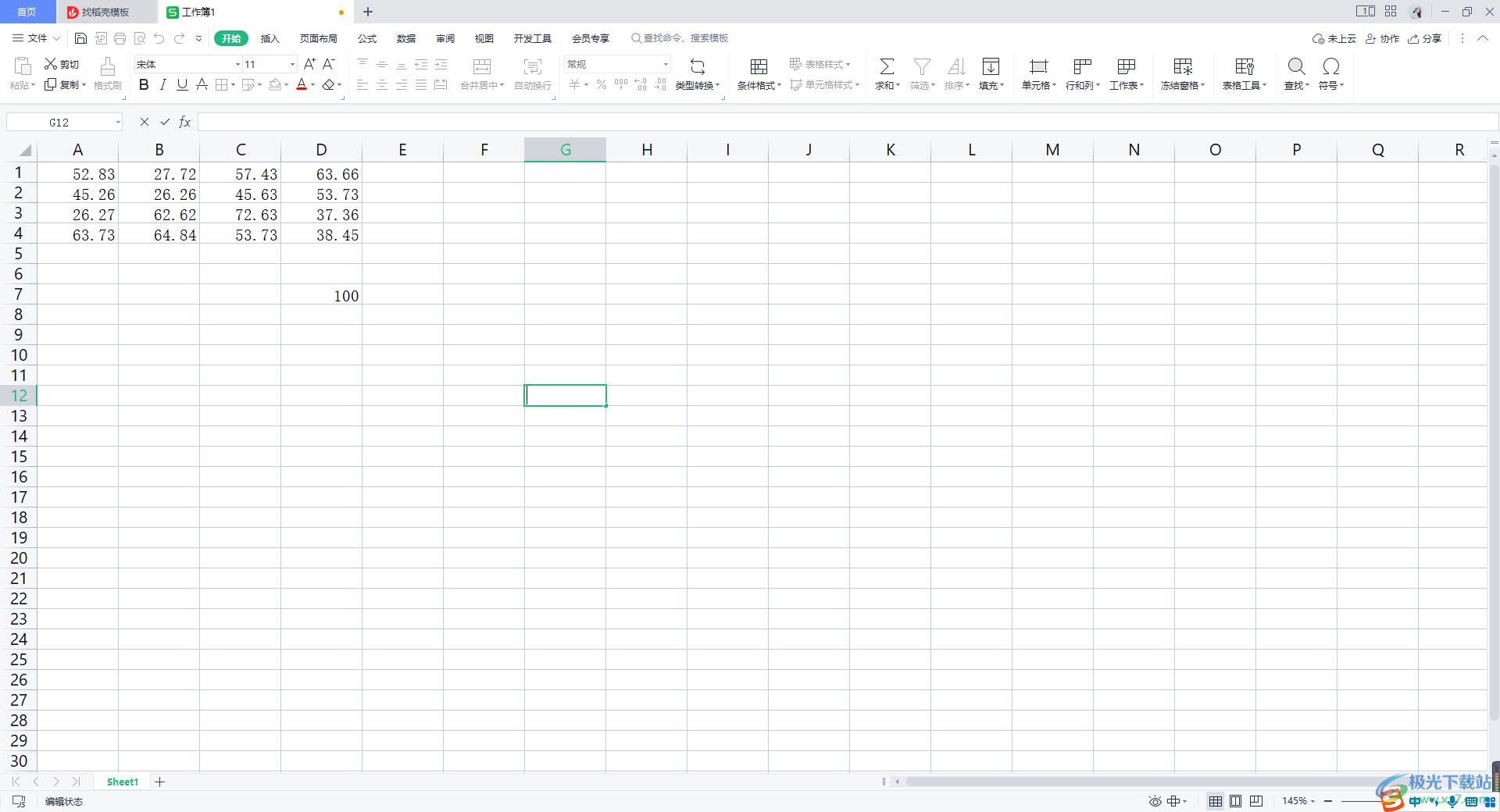The height and width of the screenshot is (812, 1500).
Task: Click the cloud status (未上云) button
Action: click(x=1334, y=38)
